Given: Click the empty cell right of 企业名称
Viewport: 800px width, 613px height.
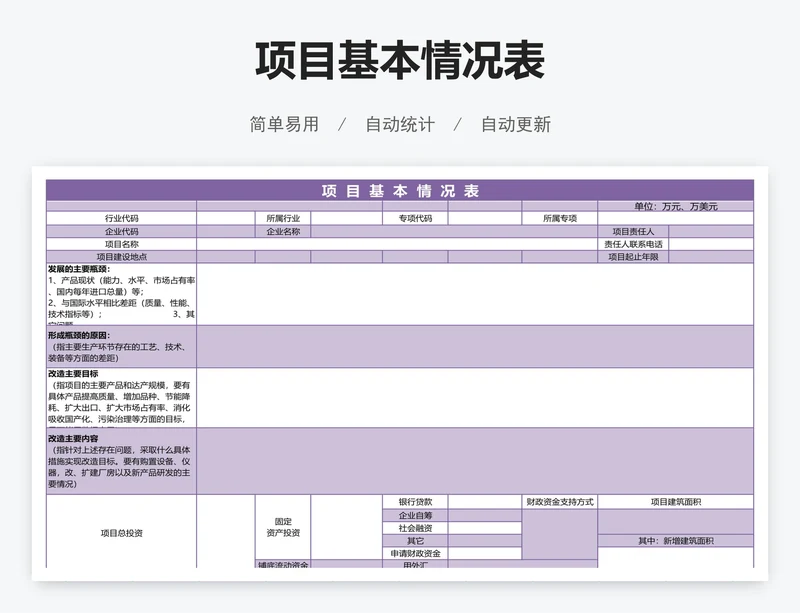Looking at the screenshot, I should 454,231.
